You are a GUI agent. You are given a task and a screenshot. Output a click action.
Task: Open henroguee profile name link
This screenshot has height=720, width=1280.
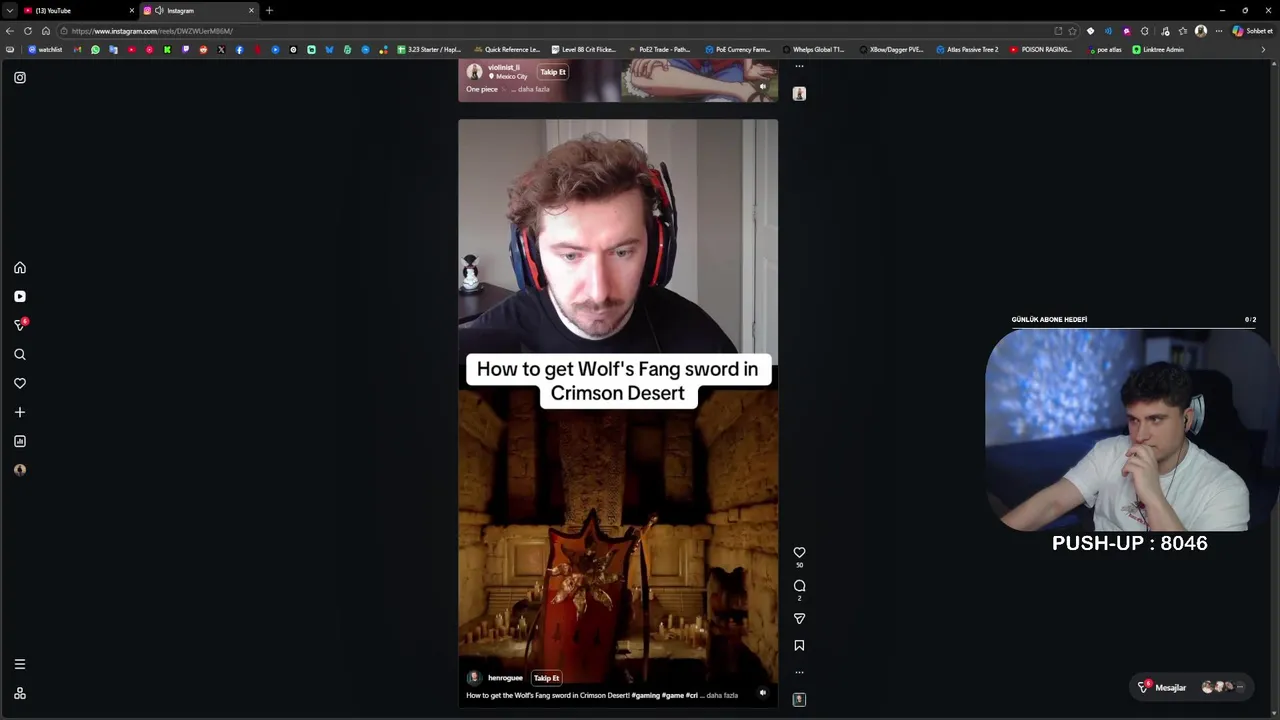pos(505,678)
